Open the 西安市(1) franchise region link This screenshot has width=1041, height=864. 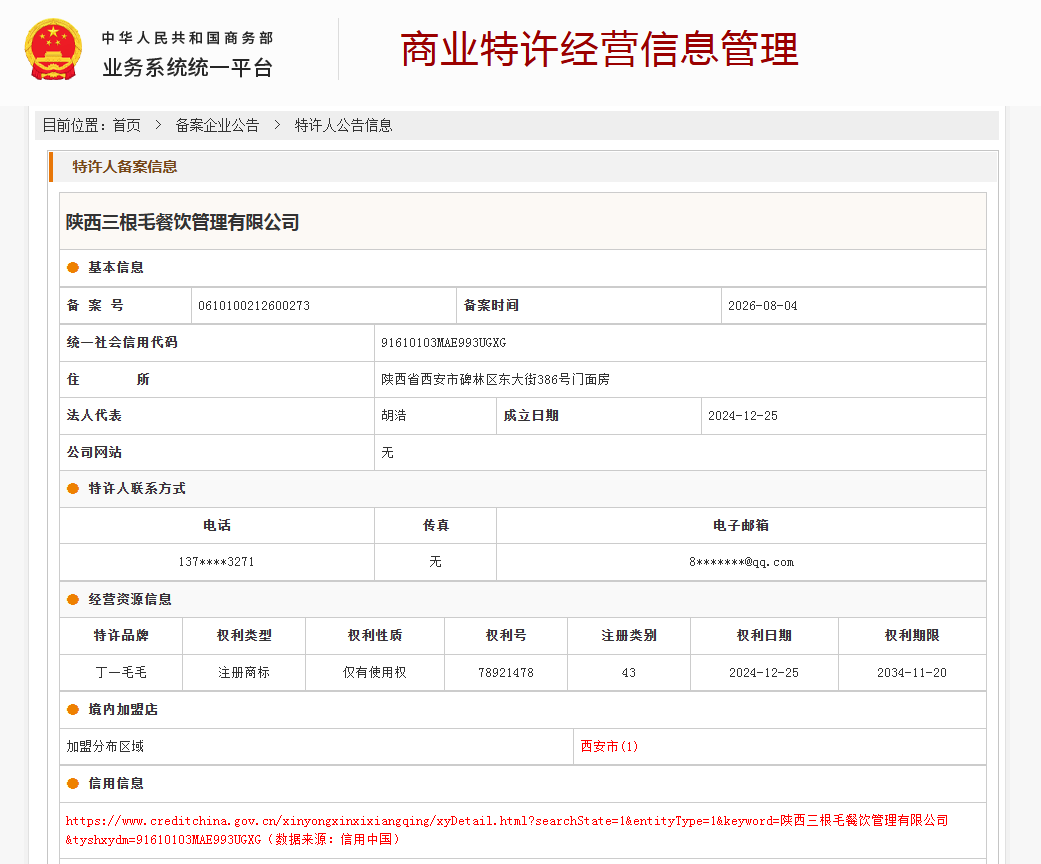(609, 746)
